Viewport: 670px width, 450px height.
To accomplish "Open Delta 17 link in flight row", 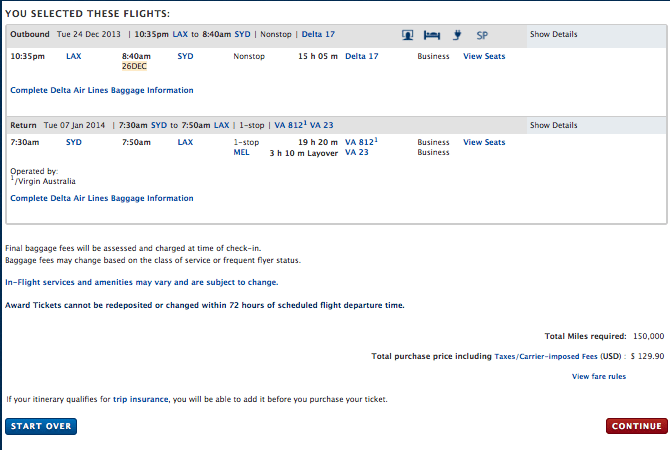I will tap(361, 56).
